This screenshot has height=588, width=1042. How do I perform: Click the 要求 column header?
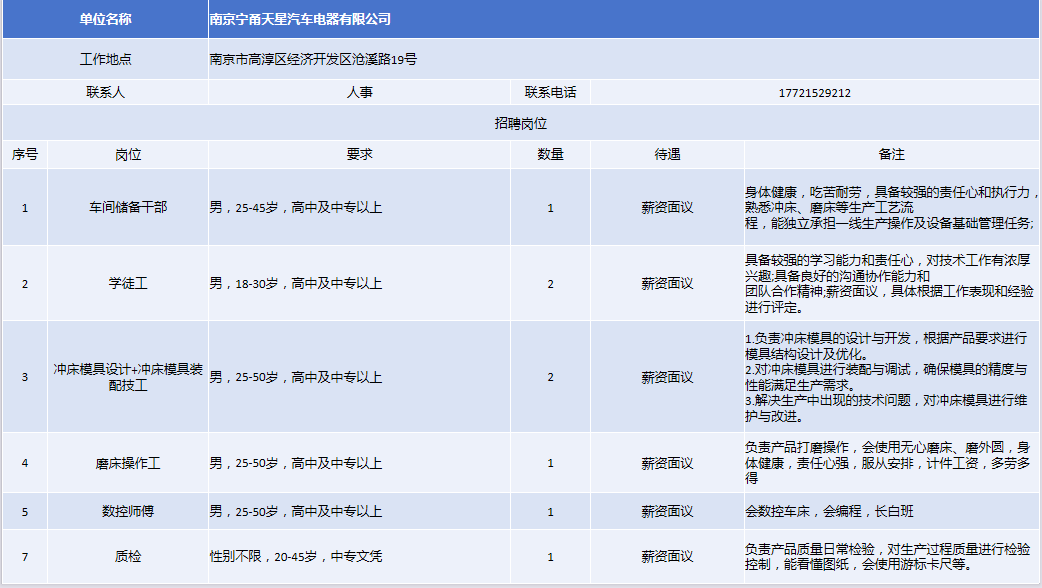tap(359, 155)
